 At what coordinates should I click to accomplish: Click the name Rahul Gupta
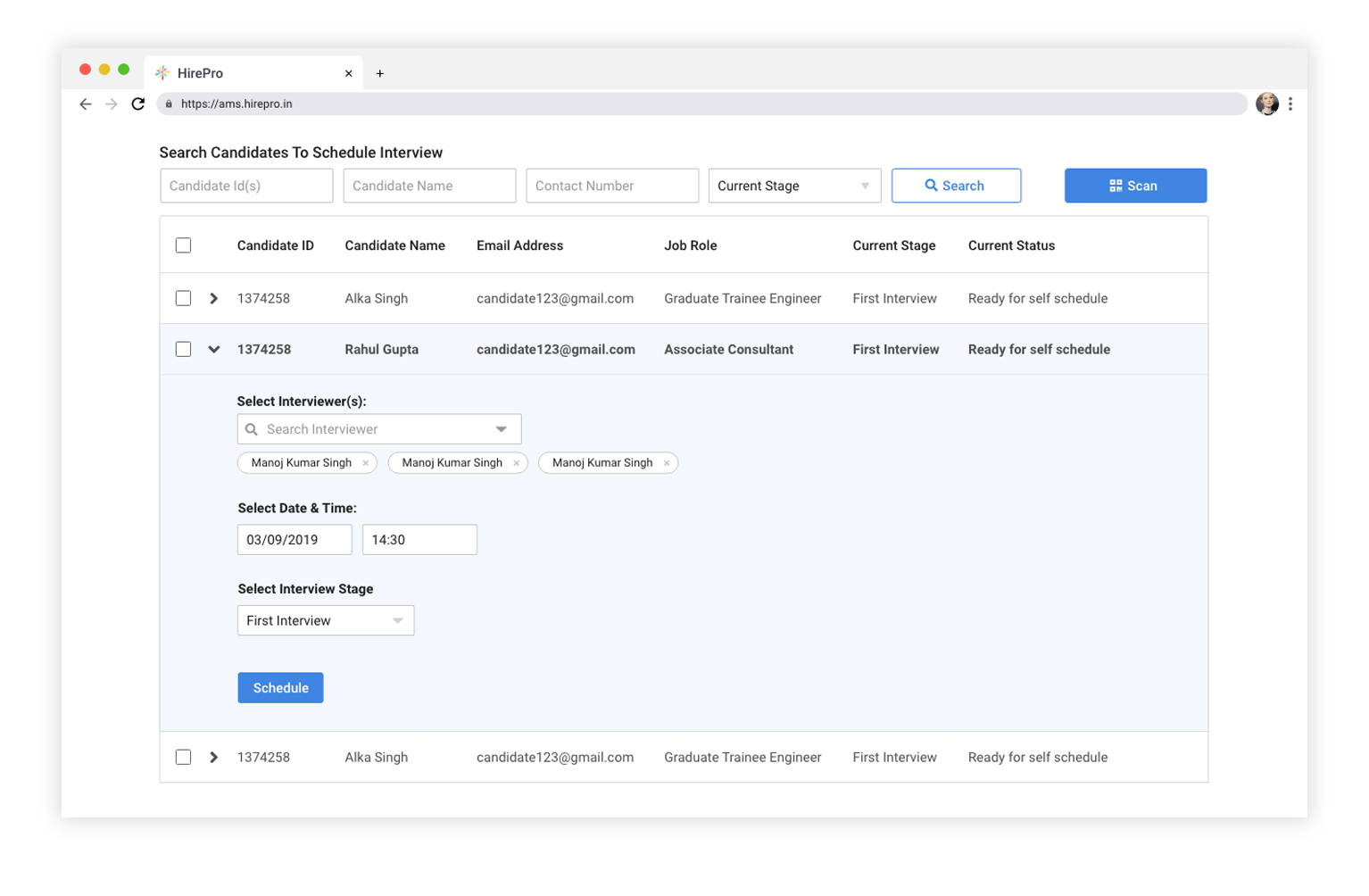click(x=382, y=350)
